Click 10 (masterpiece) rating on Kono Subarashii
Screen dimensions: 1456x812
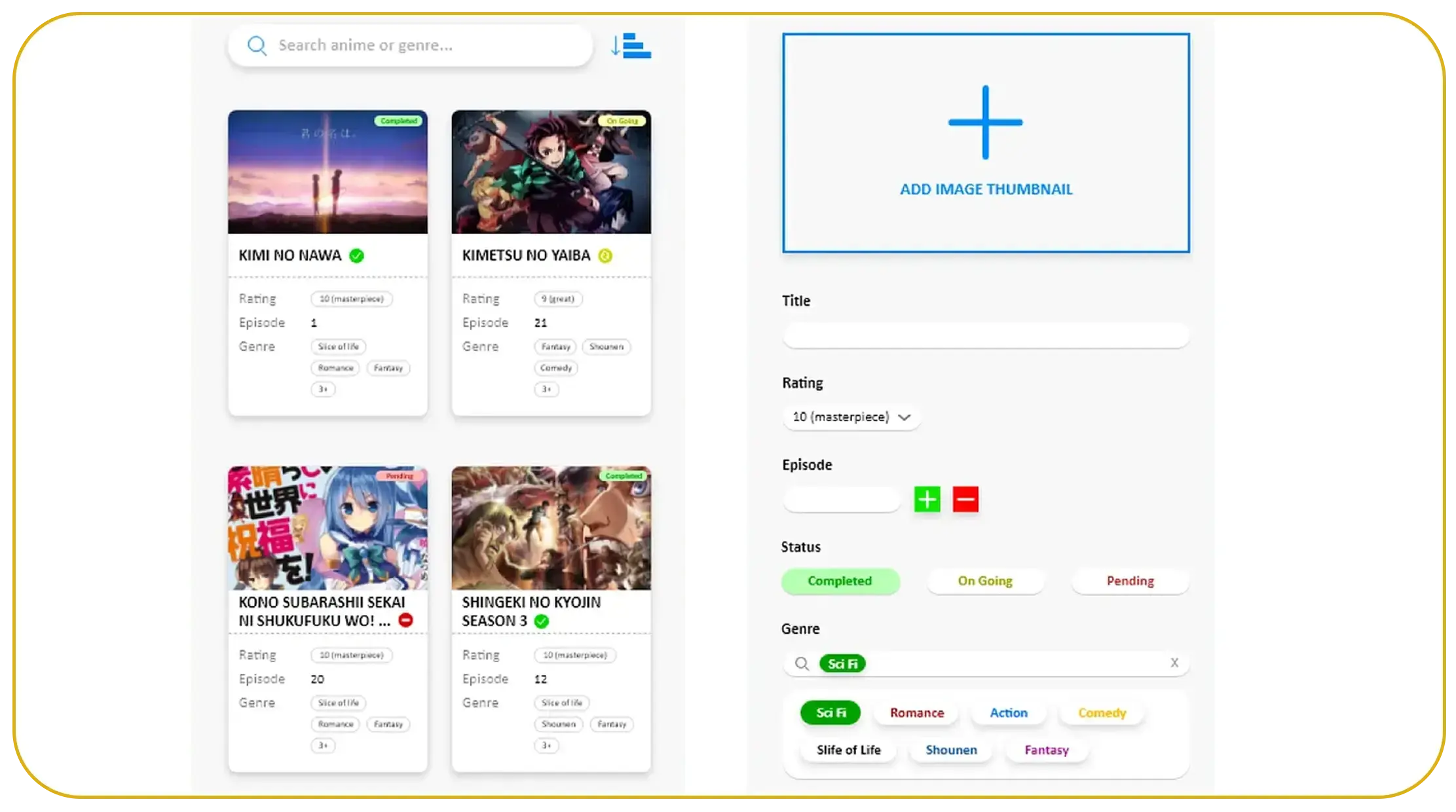pyautogui.click(x=352, y=655)
